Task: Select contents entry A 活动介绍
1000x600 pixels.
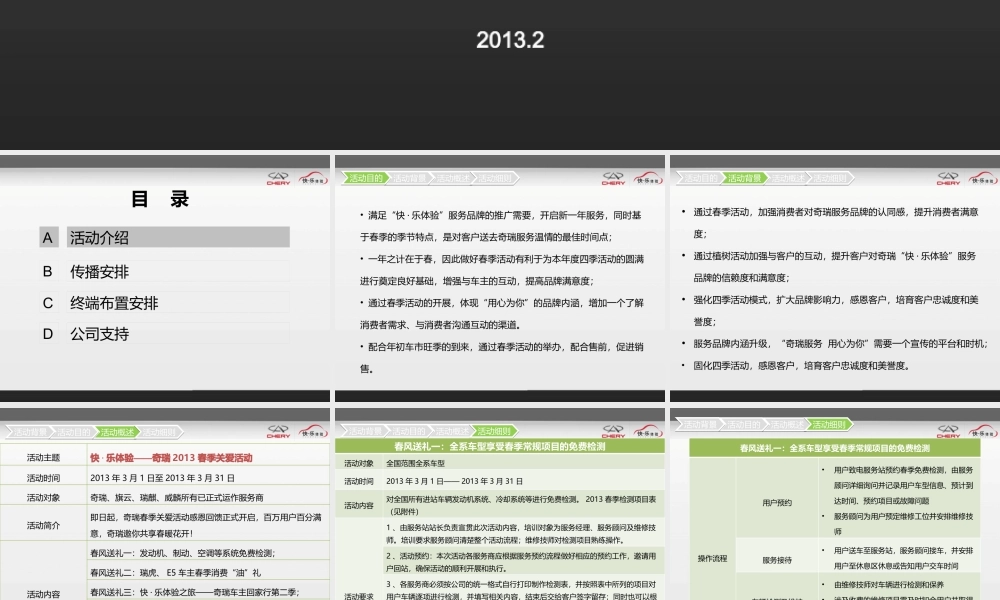Action: 165,237
